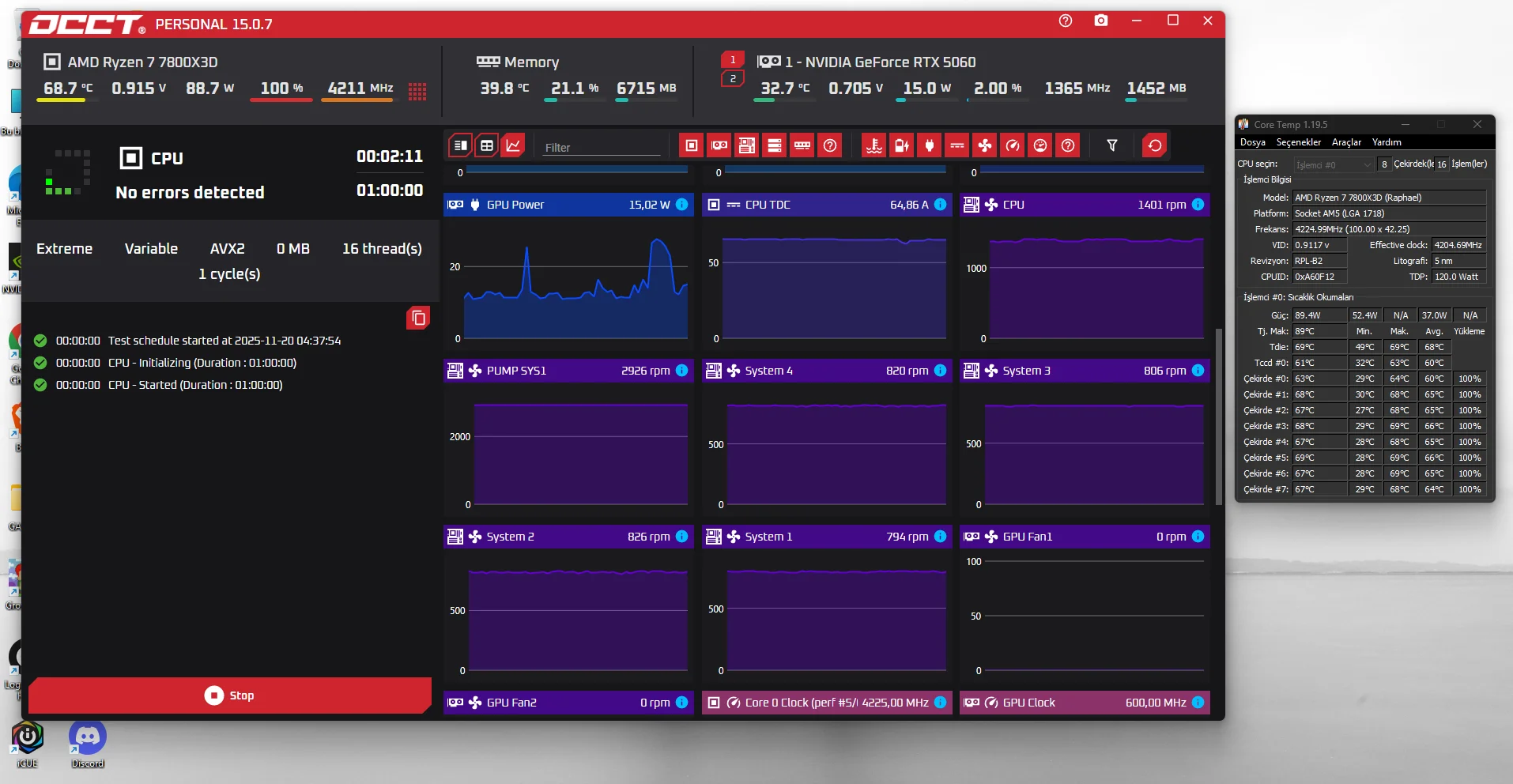Open info for GPU Fan1 sensor
Image resolution: width=1513 pixels, height=784 pixels.
(x=1198, y=537)
